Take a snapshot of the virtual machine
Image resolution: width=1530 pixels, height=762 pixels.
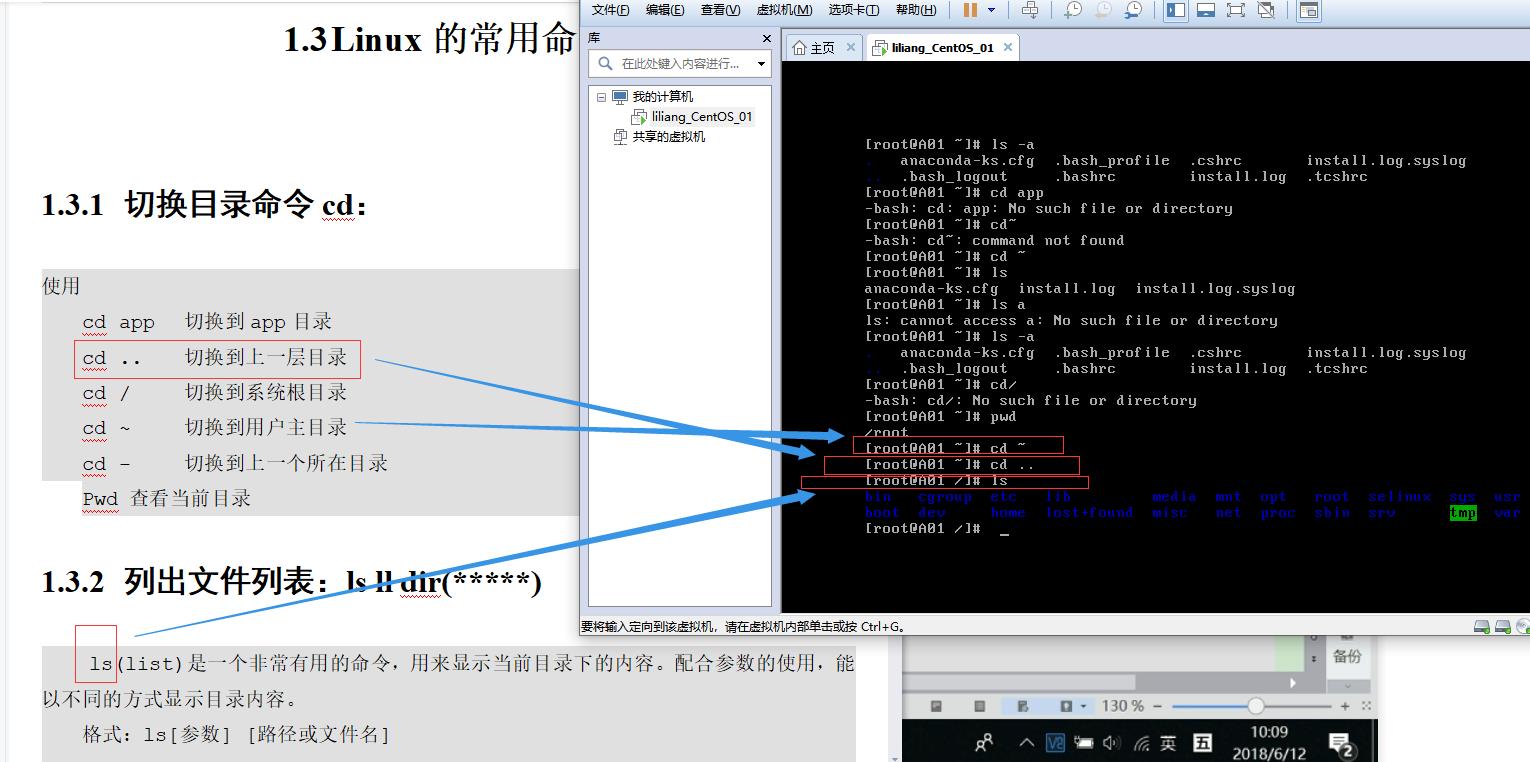click(x=1073, y=10)
